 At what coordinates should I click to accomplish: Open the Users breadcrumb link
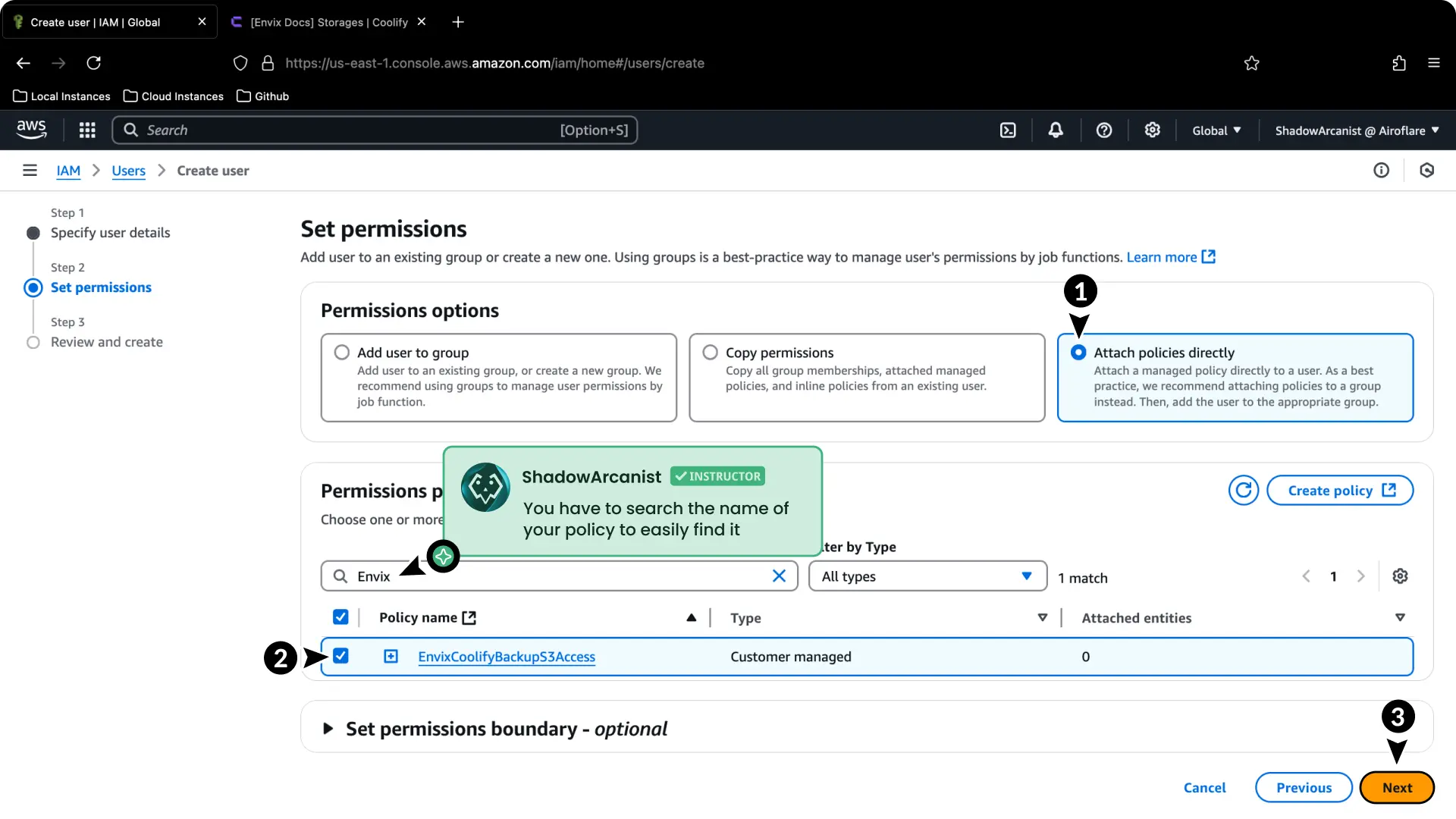pos(128,171)
